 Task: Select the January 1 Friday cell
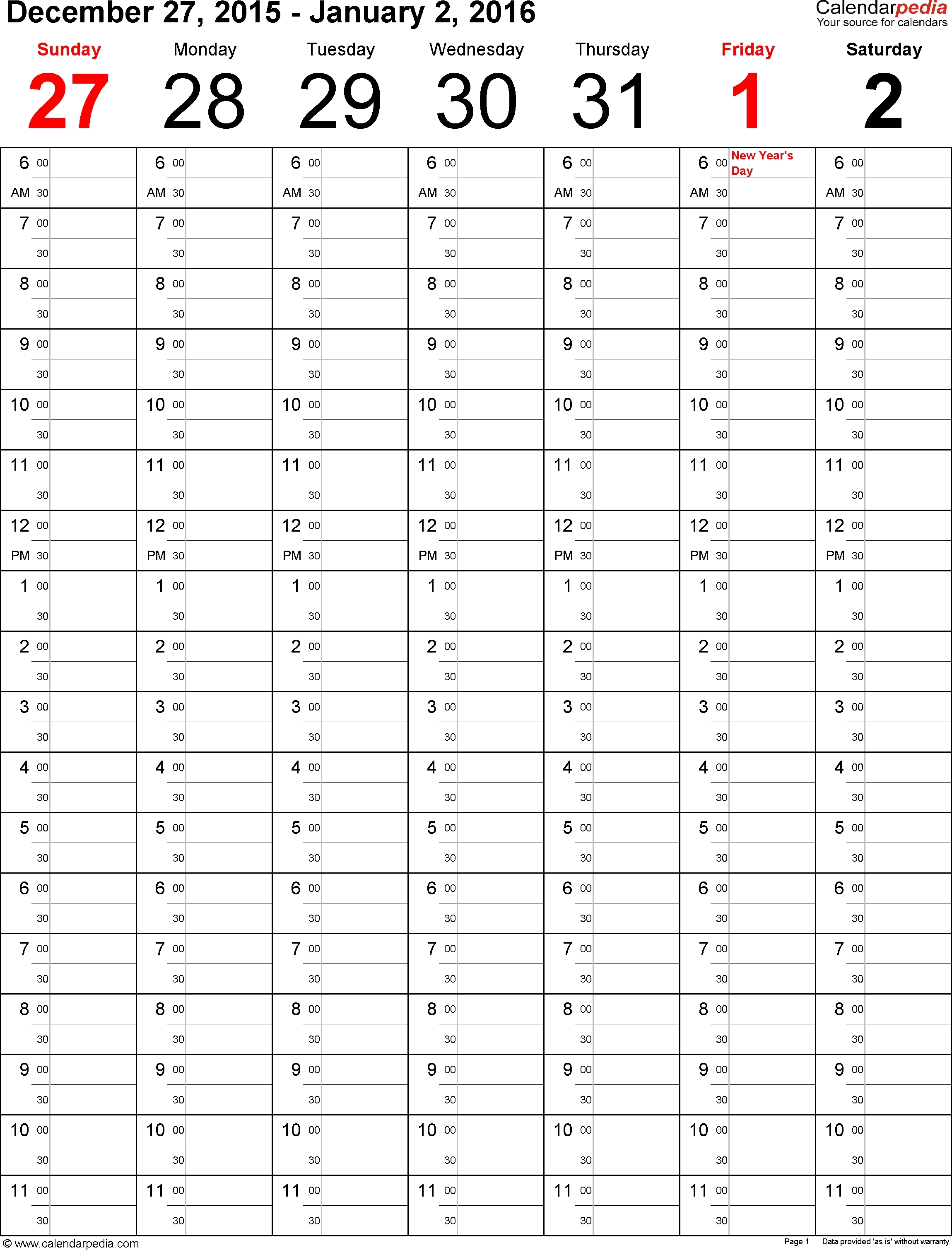click(750, 100)
